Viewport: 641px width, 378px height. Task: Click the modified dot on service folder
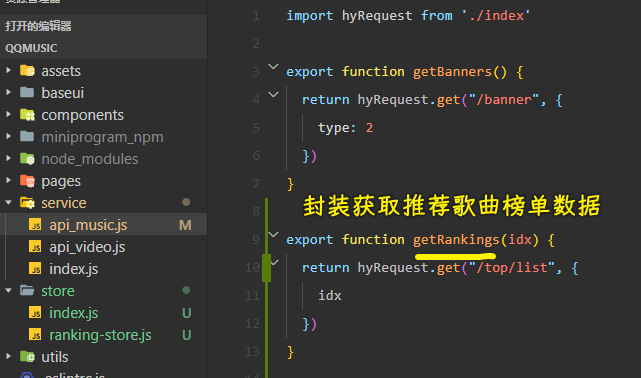[186, 202]
